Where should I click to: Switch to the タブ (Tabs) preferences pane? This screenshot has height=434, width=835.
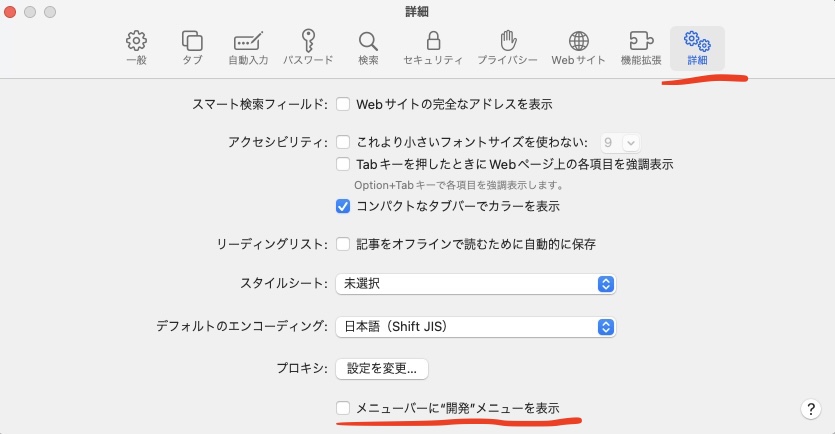192,47
